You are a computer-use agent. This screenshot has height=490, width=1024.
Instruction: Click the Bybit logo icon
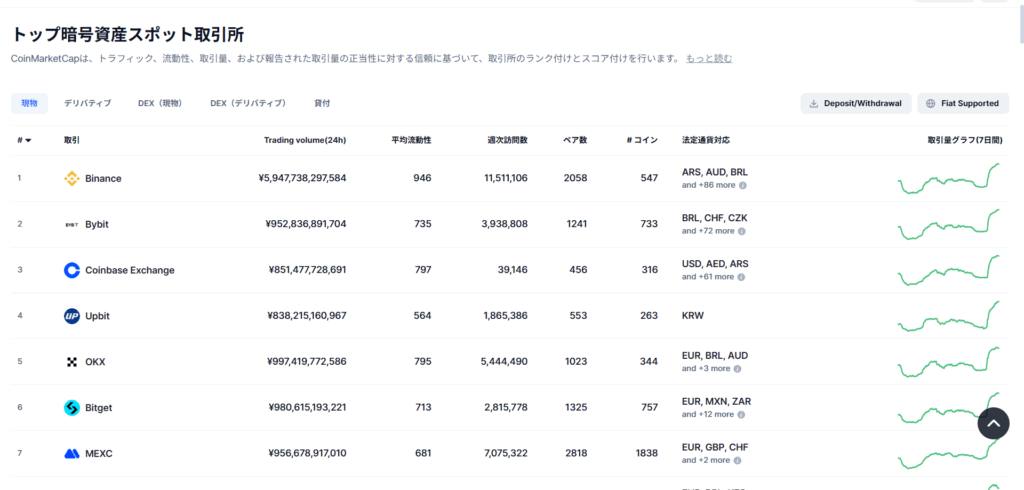coord(72,224)
